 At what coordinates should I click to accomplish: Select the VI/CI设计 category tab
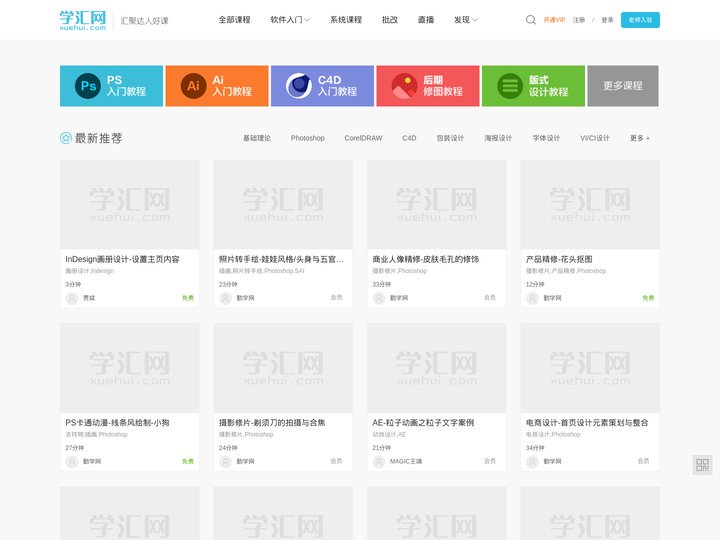(x=595, y=138)
